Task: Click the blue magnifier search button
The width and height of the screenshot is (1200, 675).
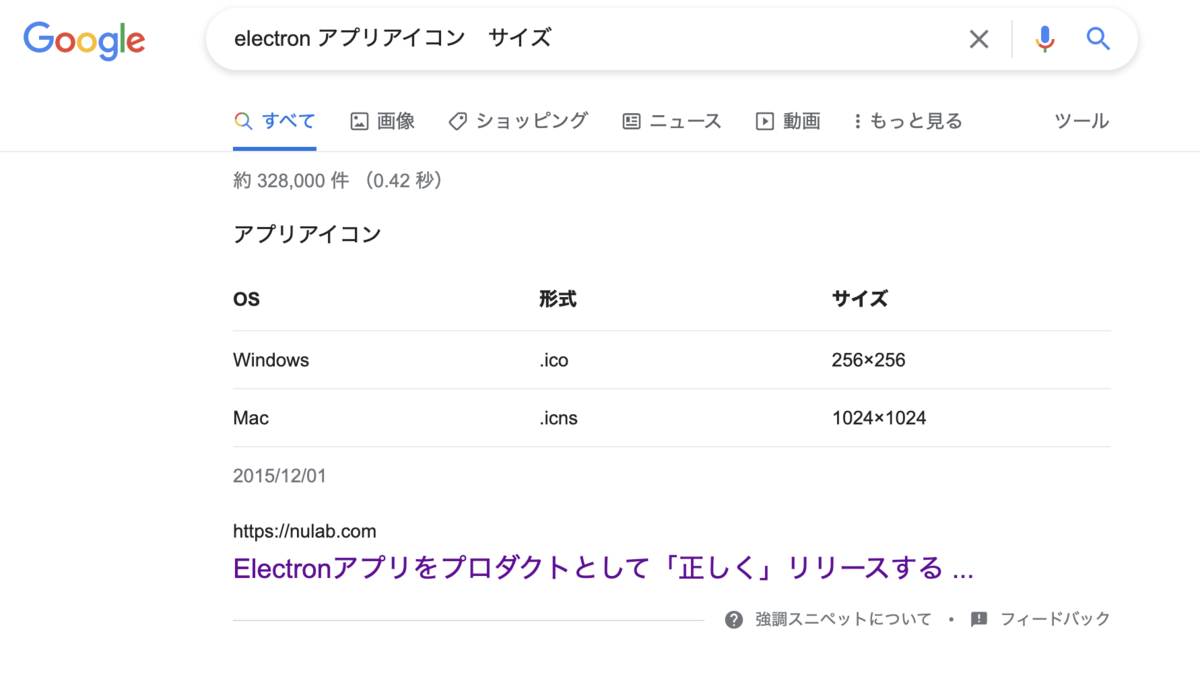Action: 1098,39
